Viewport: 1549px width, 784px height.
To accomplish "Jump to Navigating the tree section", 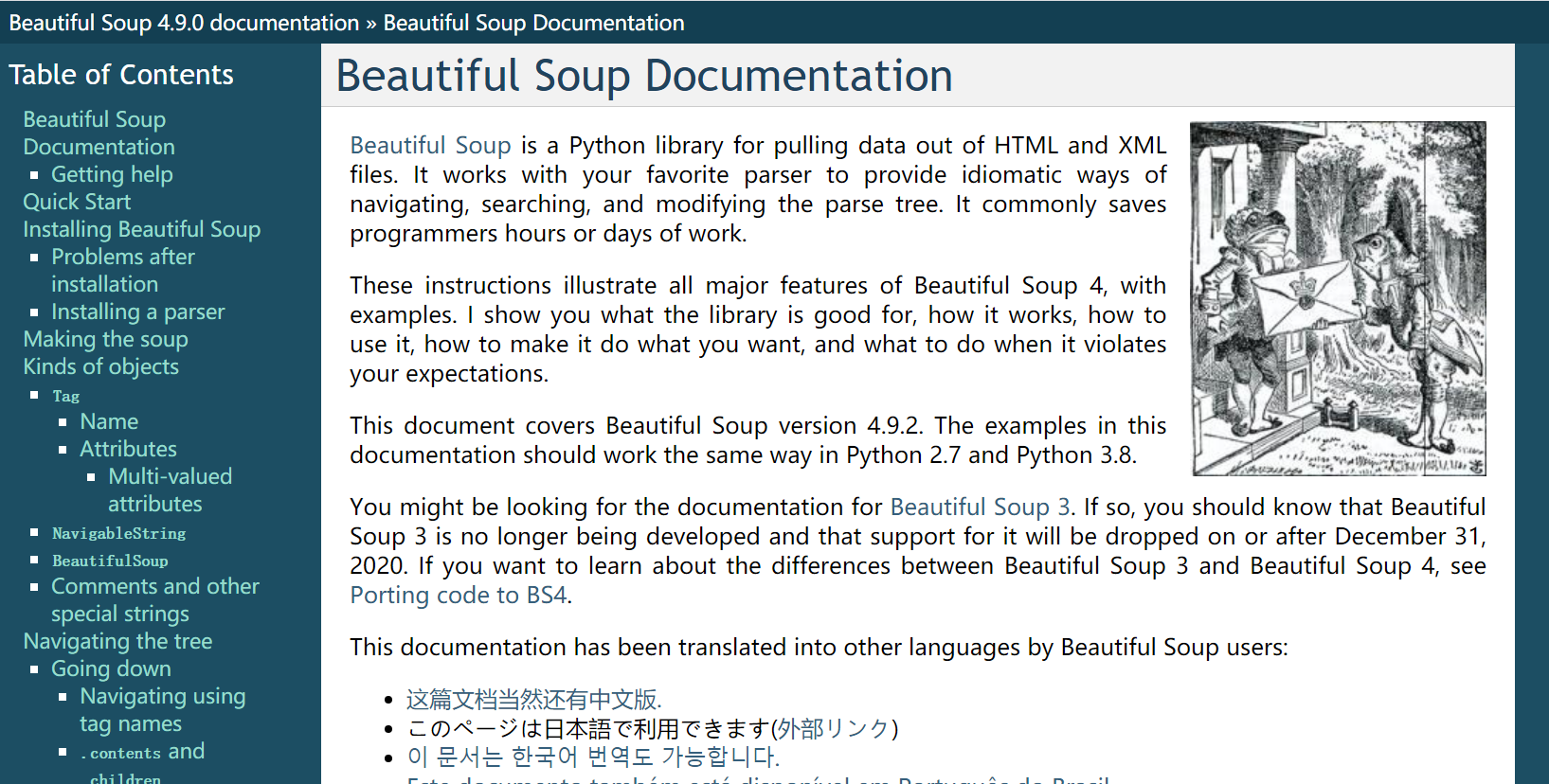I will (x=117, y=641).
